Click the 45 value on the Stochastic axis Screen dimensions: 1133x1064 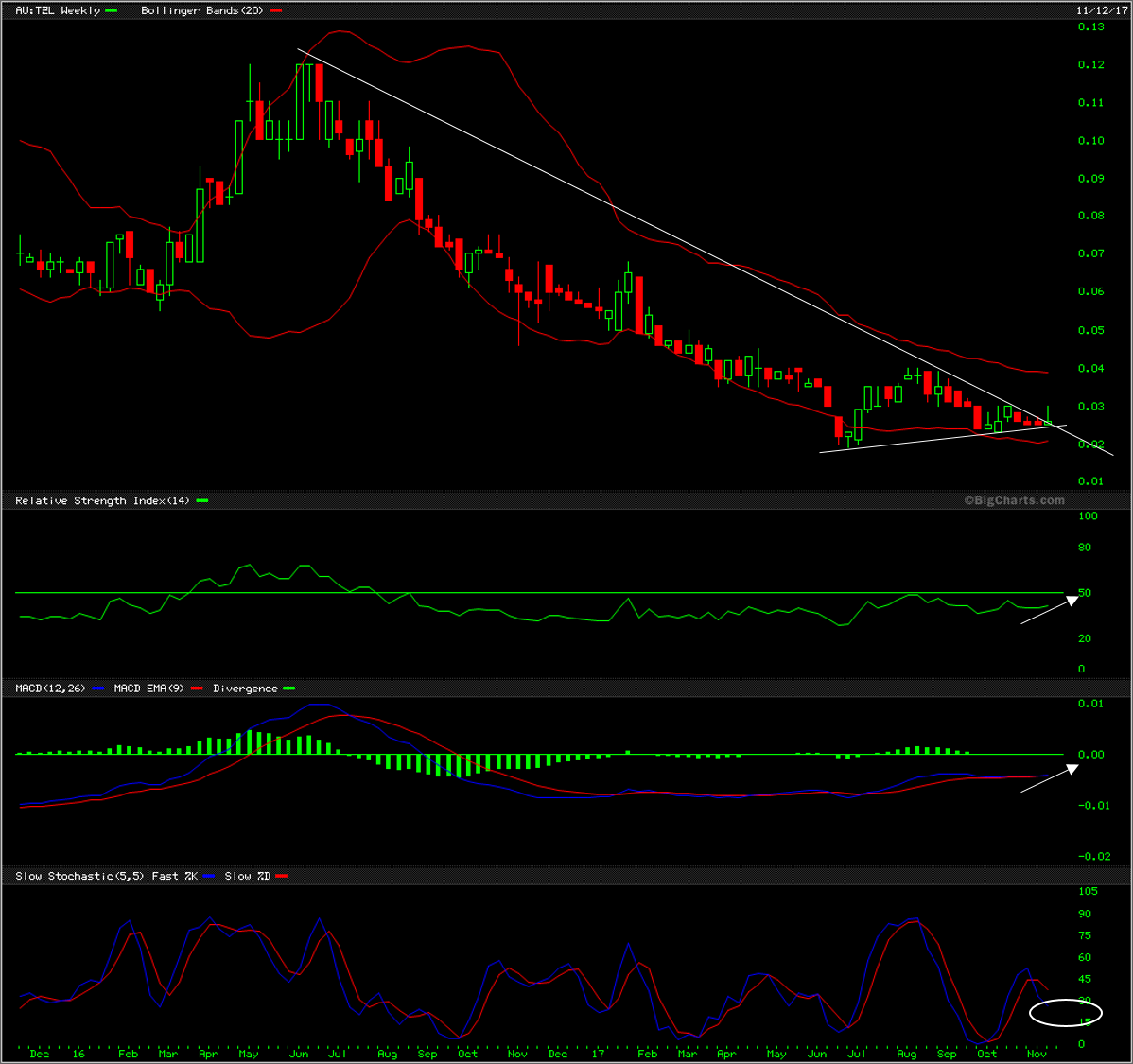point(1085,979)
